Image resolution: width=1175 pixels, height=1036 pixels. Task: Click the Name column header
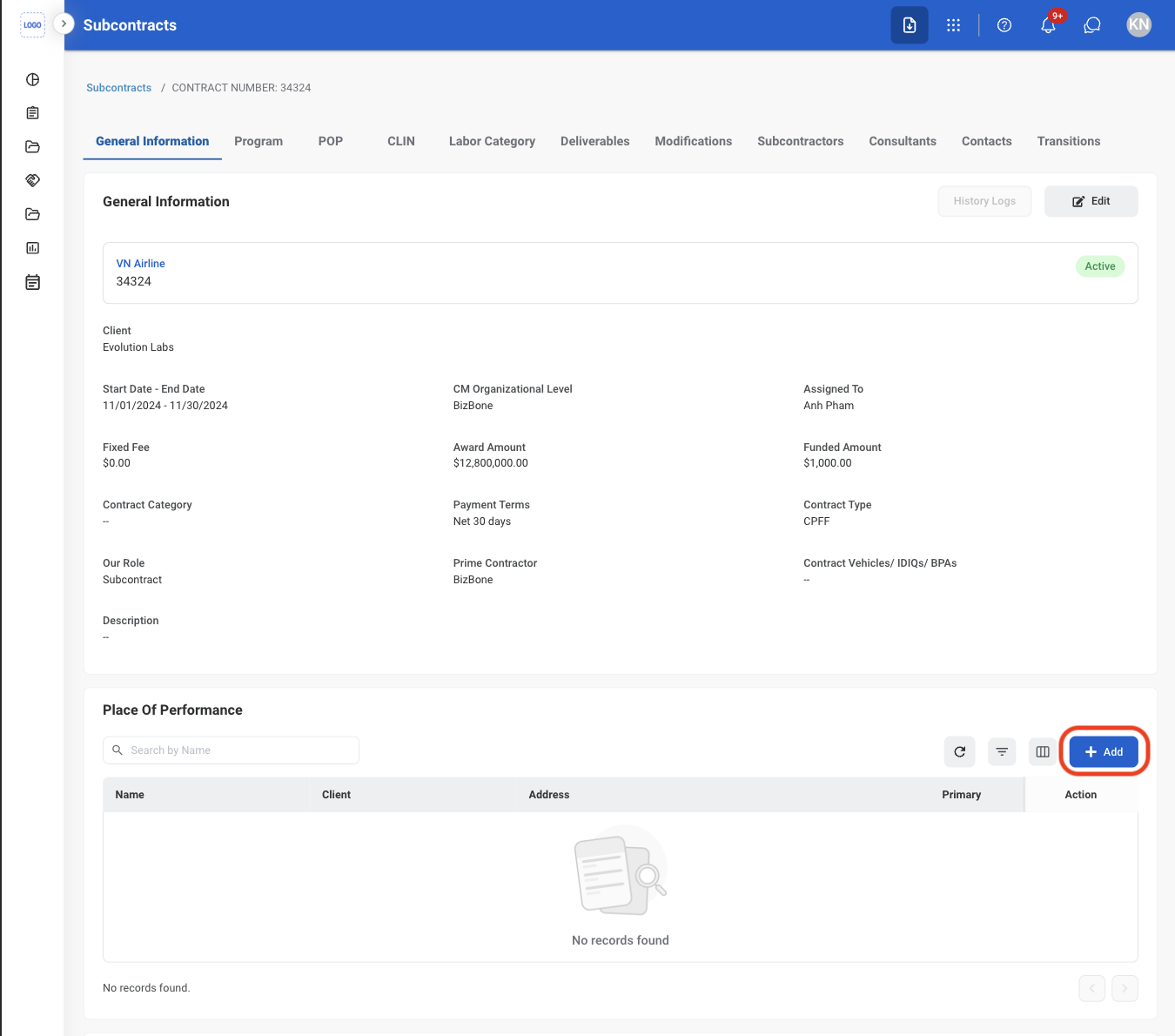click(130, 795)
